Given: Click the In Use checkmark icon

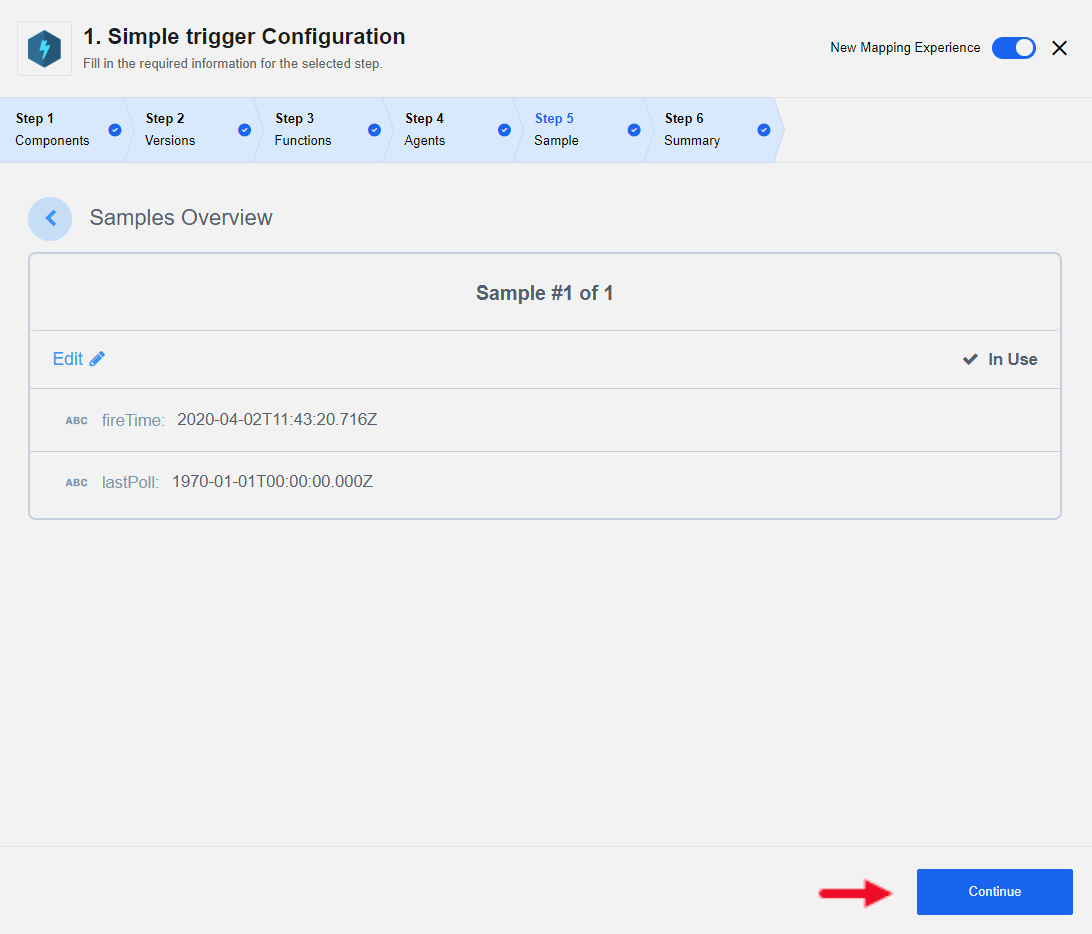Looking at the screenshot, I should [970, 359].
